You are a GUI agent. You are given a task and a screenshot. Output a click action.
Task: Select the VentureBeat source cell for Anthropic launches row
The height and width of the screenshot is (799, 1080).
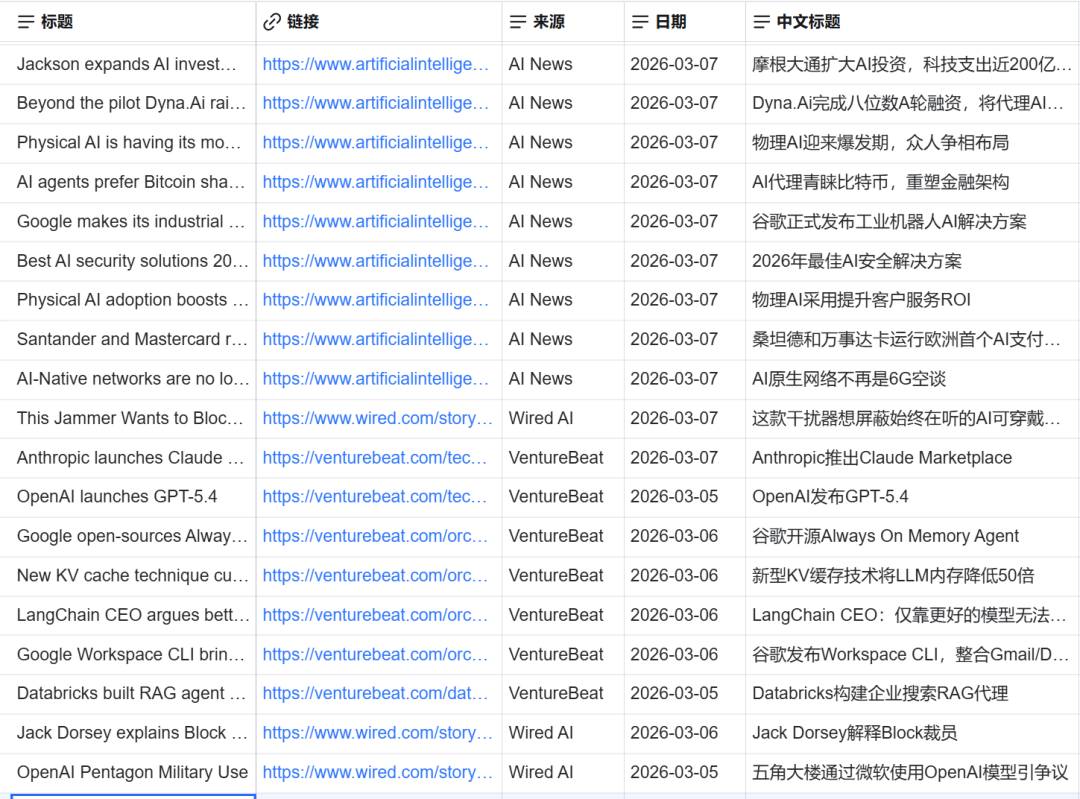click(x=563, y=457)
